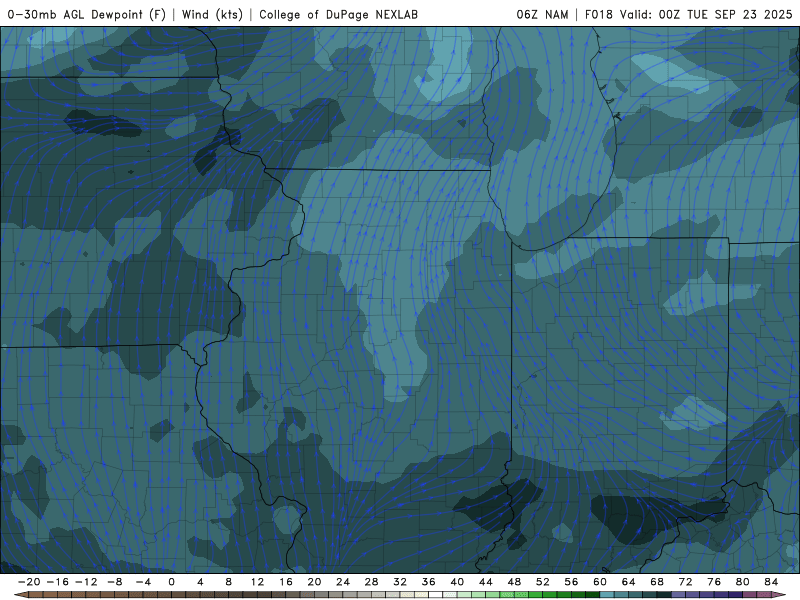Click the 'College of DuPage NEXLAB' text
800x600 pixels.
coord(338,14)
